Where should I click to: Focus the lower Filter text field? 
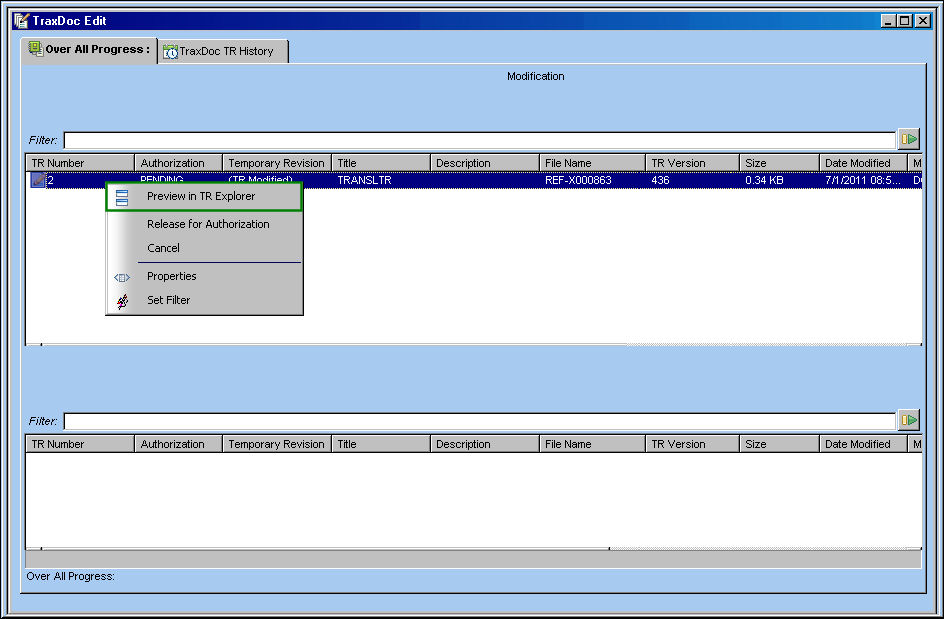coord(480,421)
